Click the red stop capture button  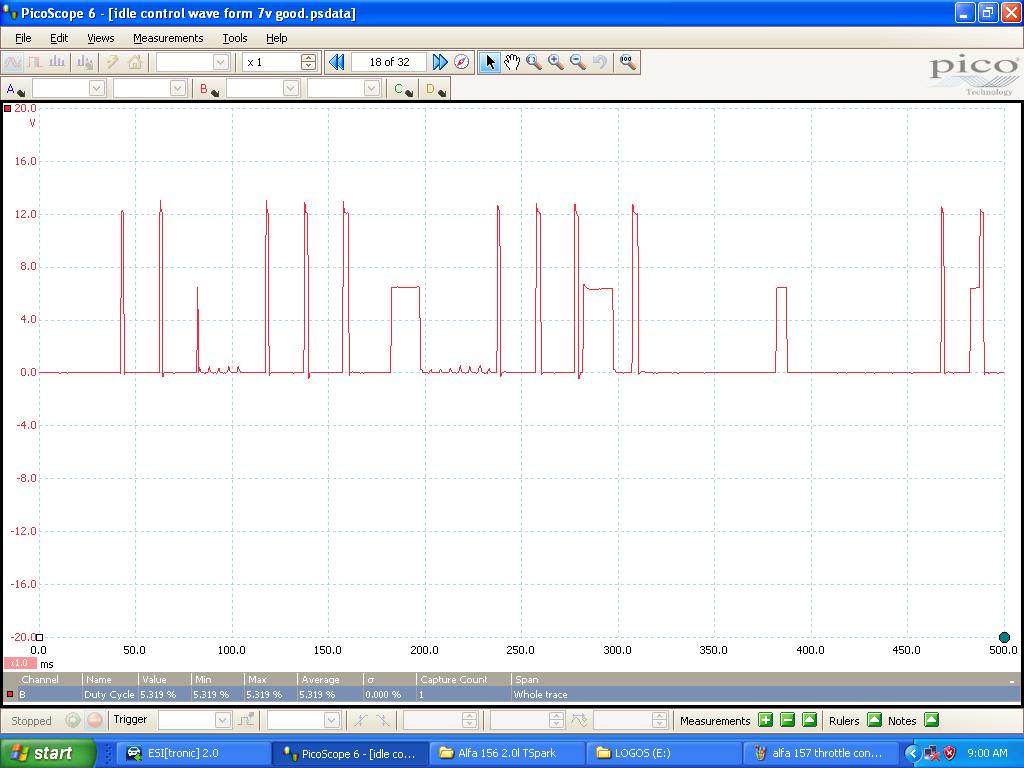click(95, 720)
